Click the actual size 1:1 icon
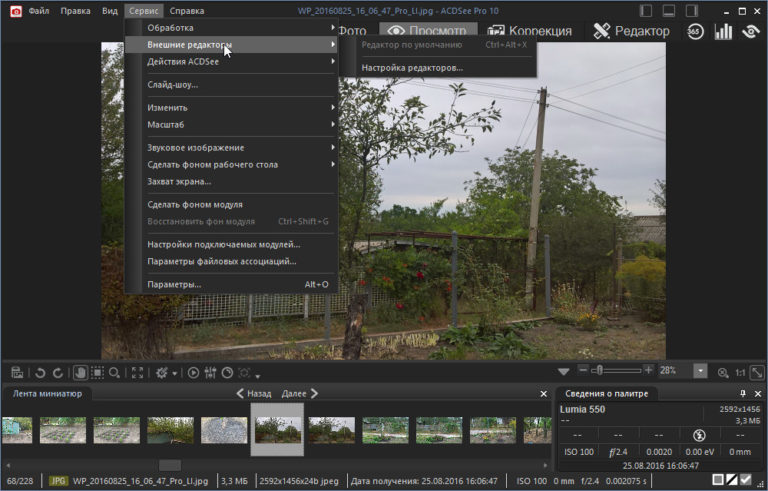Image resolution: width=768 pixels, height=491 pixels. tap(740, 371)
